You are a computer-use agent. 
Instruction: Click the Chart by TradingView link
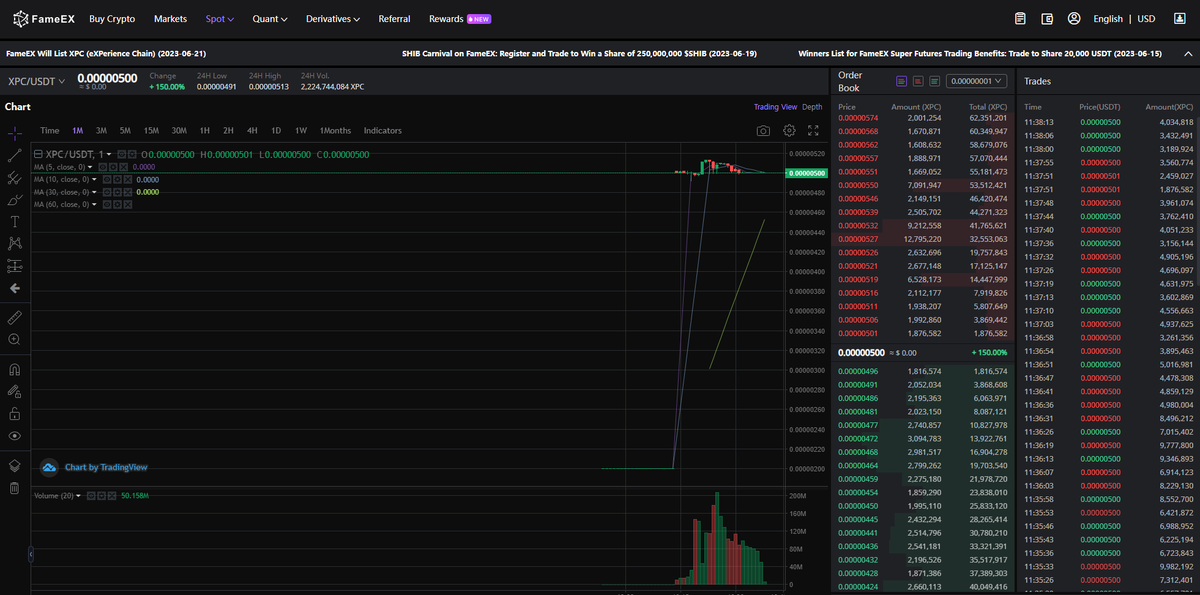coord(106,467)
